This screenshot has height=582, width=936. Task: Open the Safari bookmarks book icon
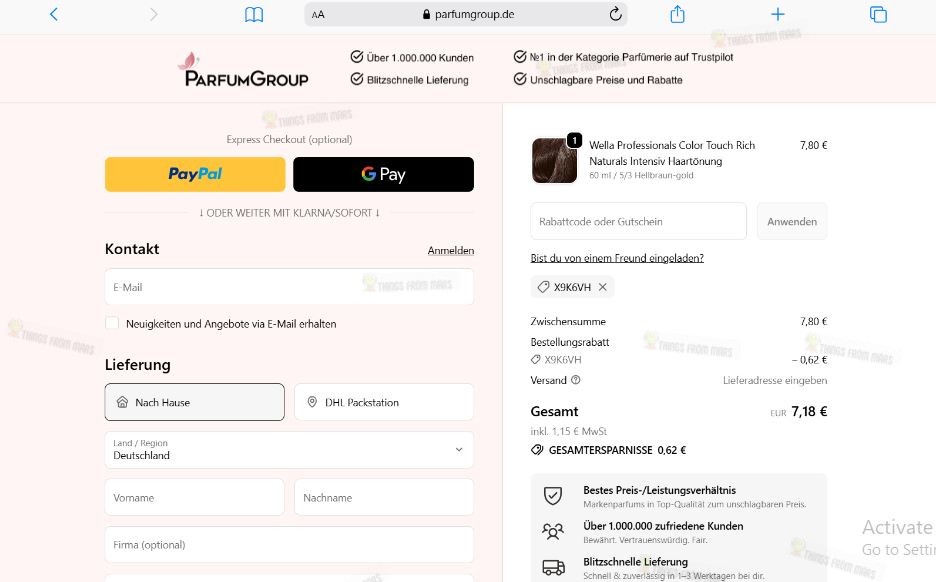point(254,14)
